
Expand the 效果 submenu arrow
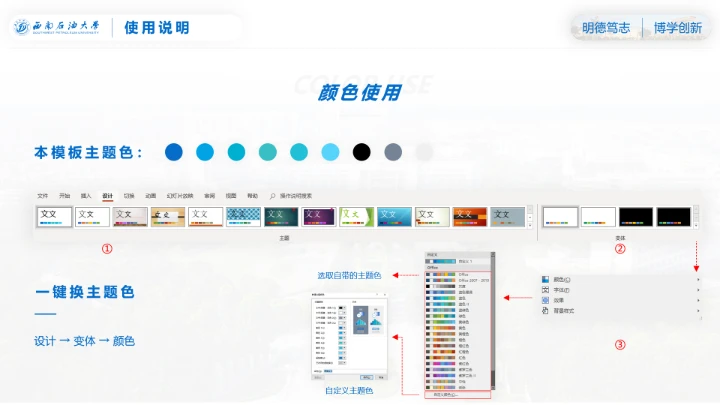(x=698, y=300)
